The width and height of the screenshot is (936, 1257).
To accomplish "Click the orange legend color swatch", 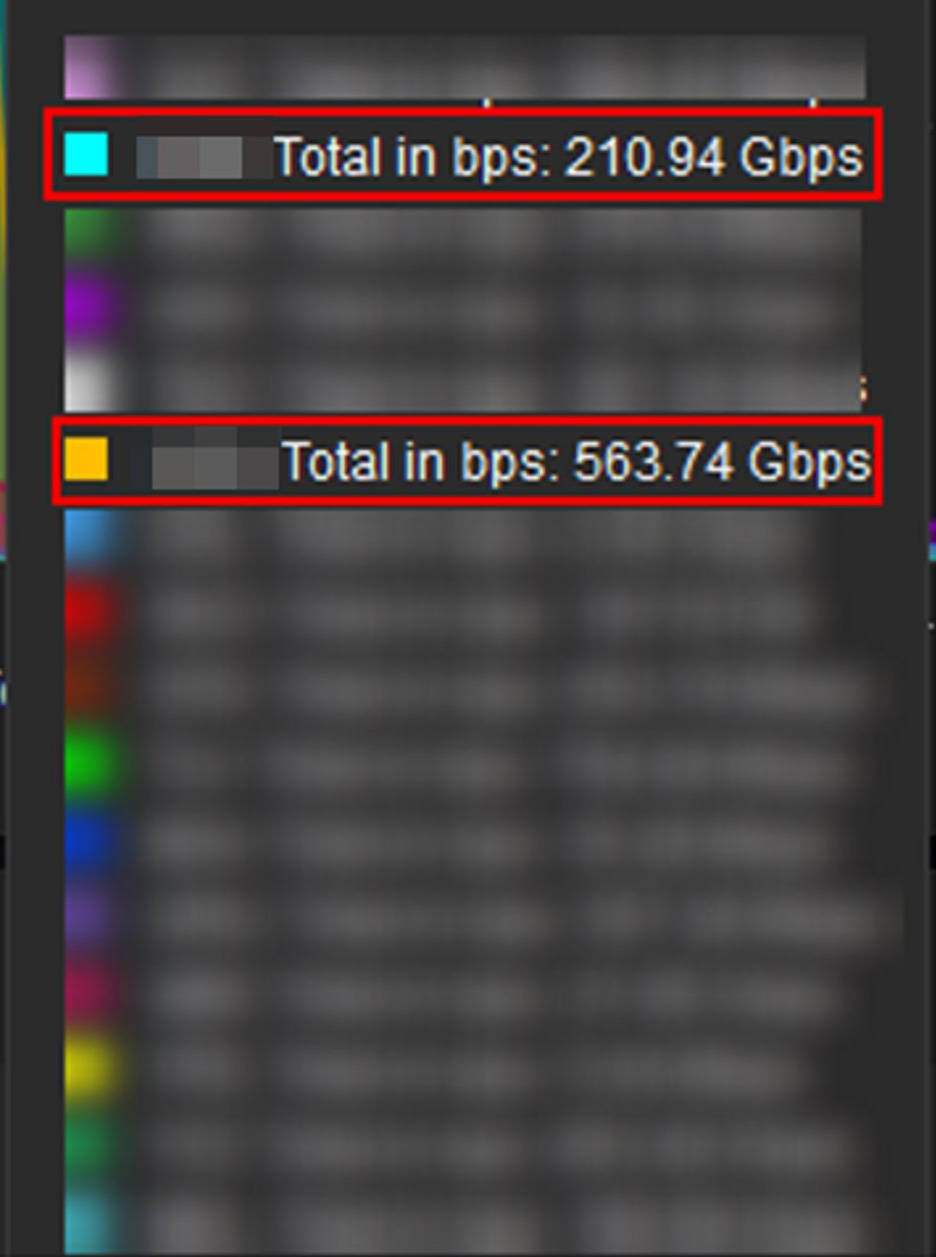I will [86, 460].
